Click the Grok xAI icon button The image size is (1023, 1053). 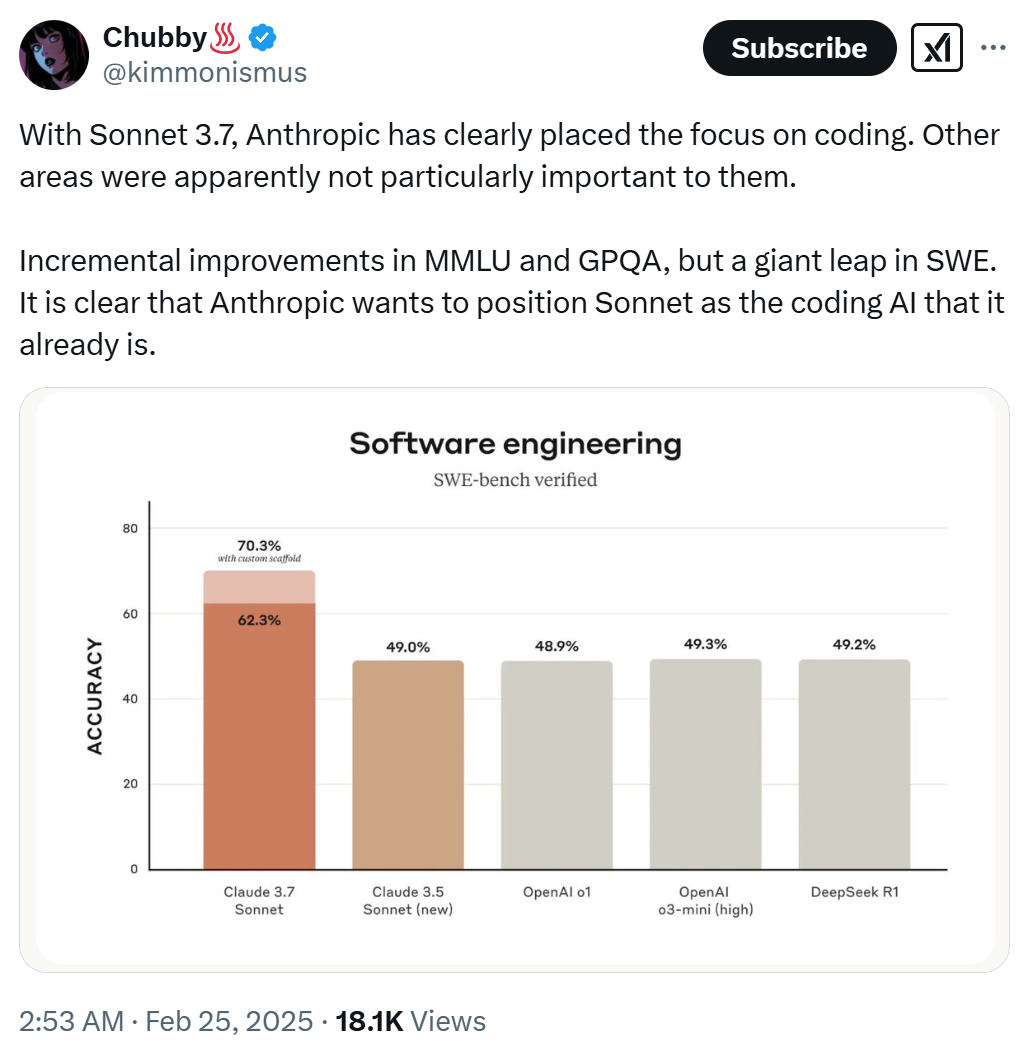(x=936, y=48)
